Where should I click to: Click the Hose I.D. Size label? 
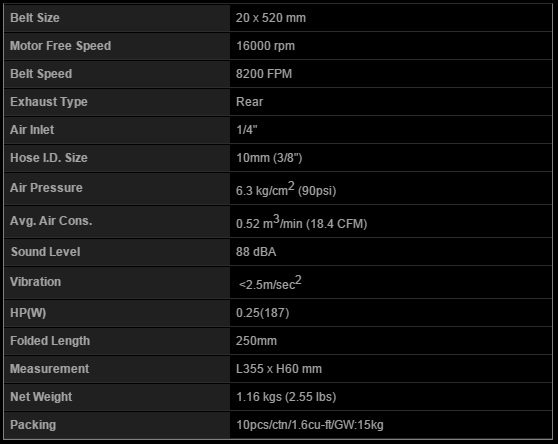pos(49,158)
